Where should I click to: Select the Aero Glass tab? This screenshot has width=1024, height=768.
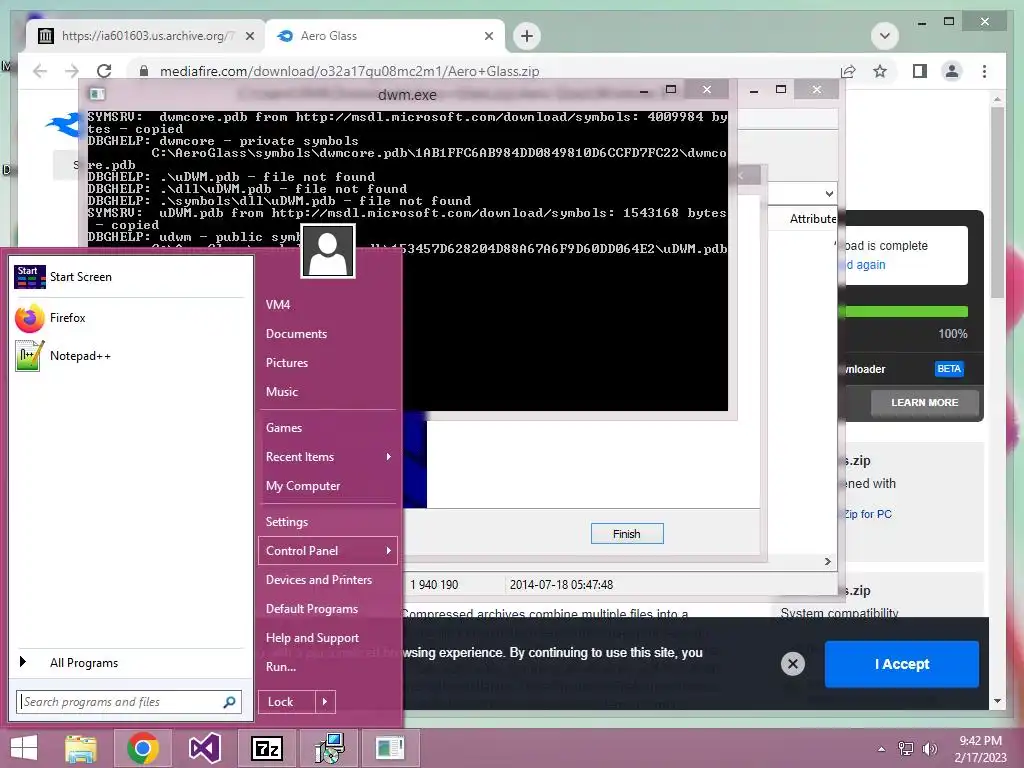point(385,36)
